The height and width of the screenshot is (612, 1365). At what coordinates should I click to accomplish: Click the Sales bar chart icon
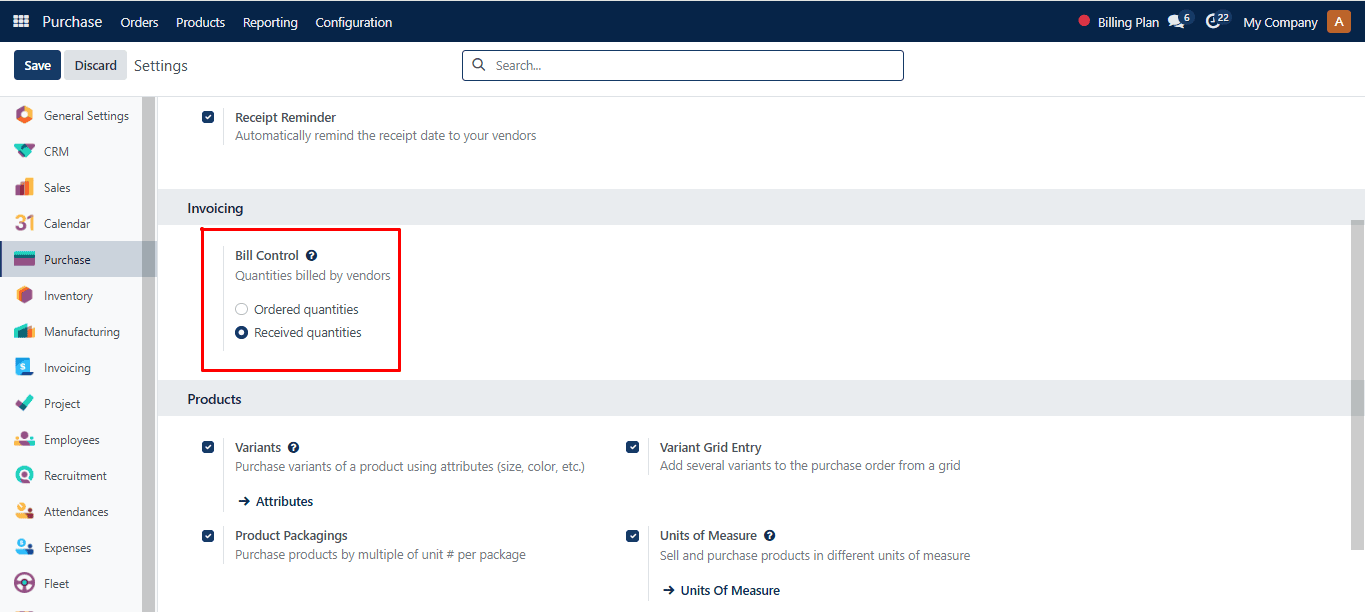coord(25,187)
